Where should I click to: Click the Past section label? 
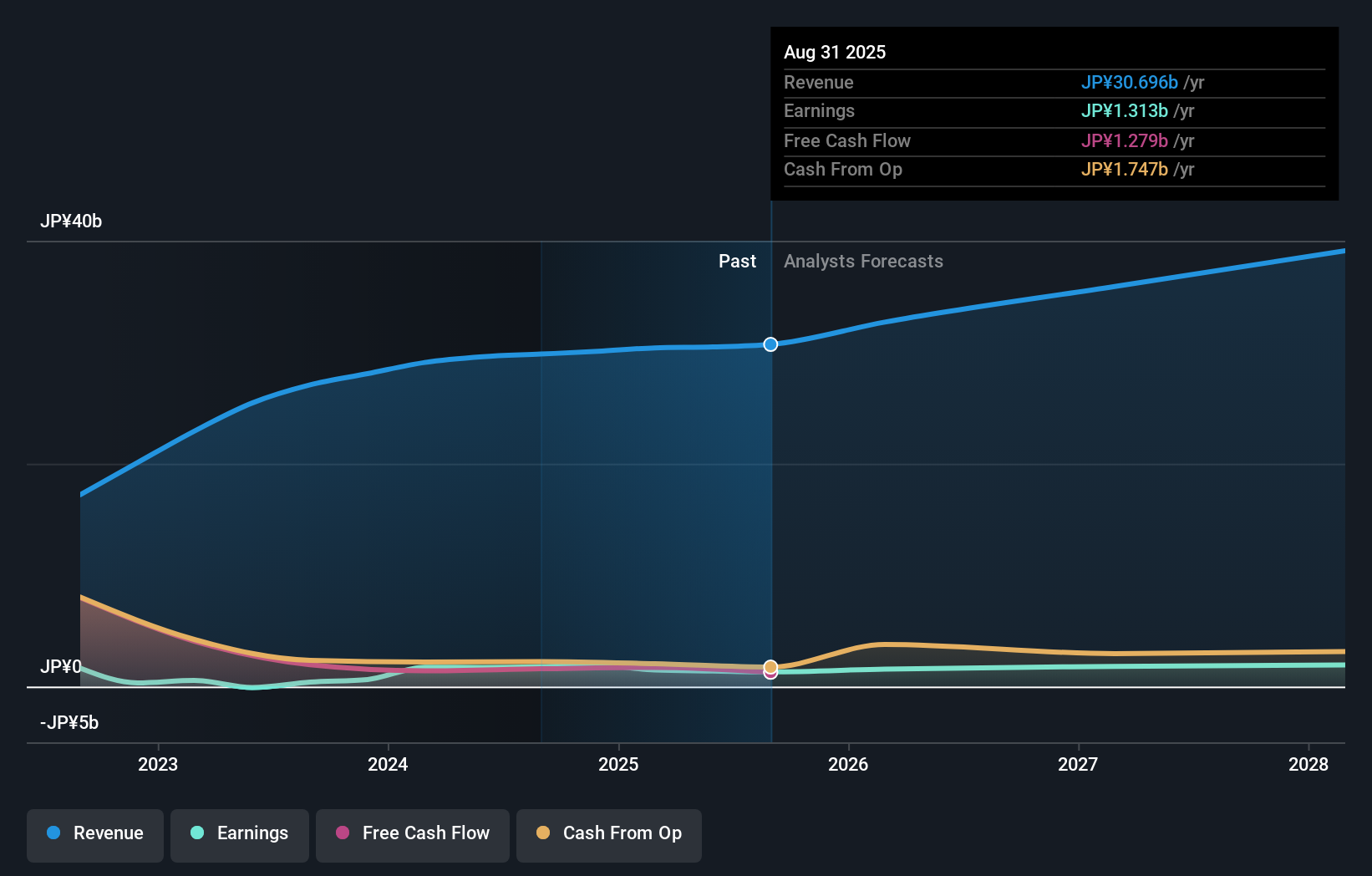[737, 262]
